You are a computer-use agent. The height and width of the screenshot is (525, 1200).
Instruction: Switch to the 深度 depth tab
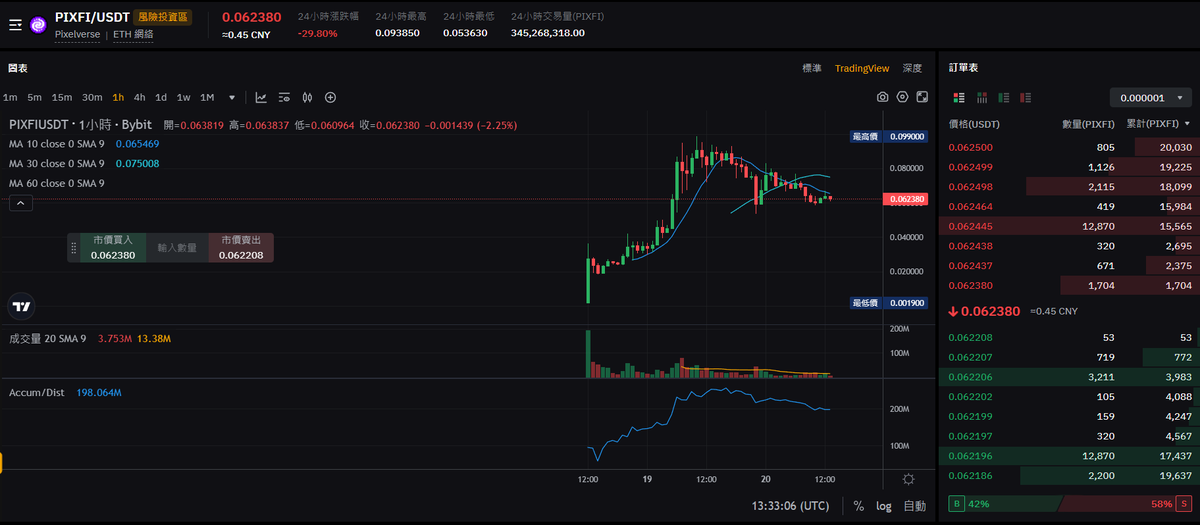pyautogui.click(x=912, y=68)
